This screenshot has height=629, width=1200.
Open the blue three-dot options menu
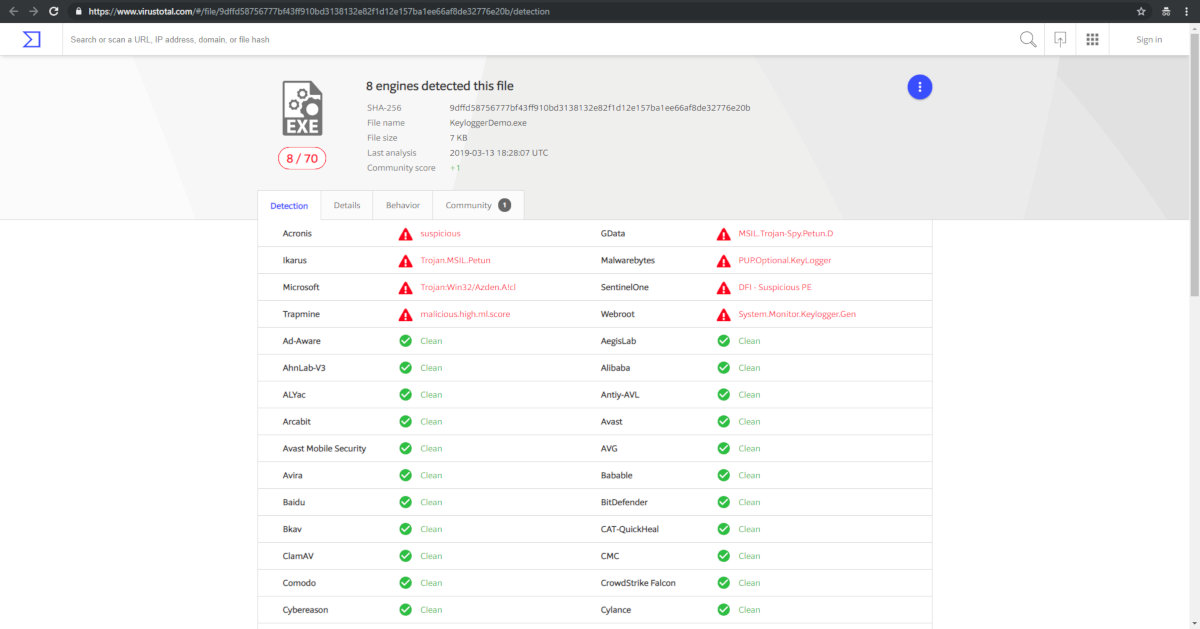pyautogui.click(x=919, y=87)
